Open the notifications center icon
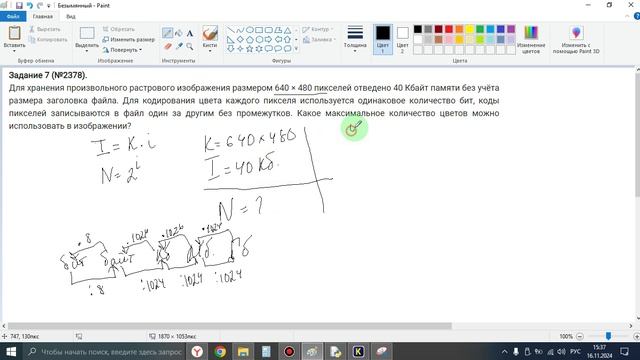Viewport: 640px width, 360px height. (x=624, y=351)
